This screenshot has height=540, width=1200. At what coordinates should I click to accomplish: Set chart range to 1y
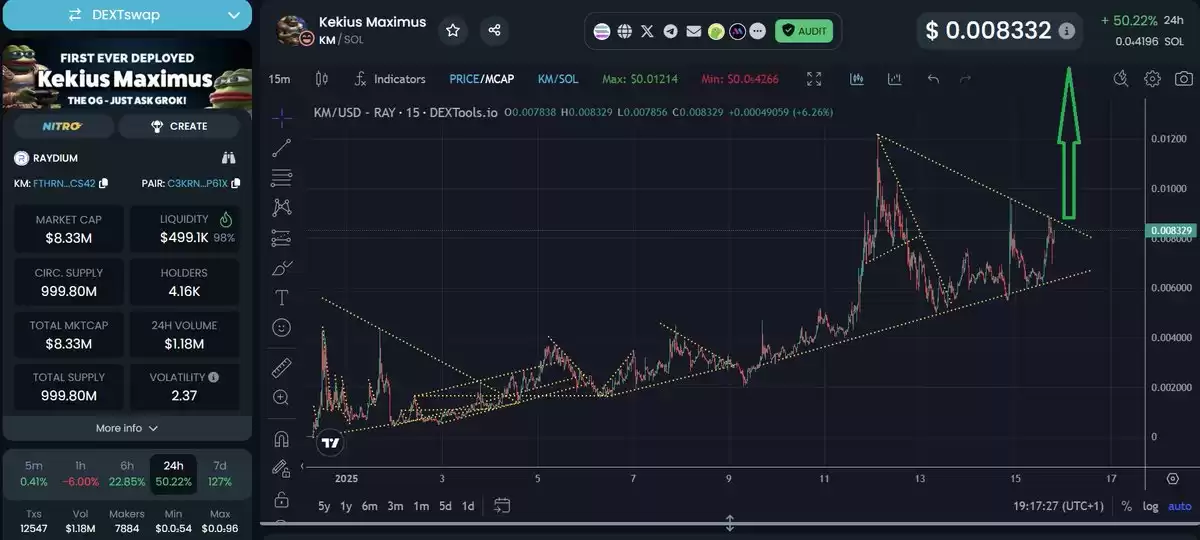pyautogui.click(x=346, y=506)
